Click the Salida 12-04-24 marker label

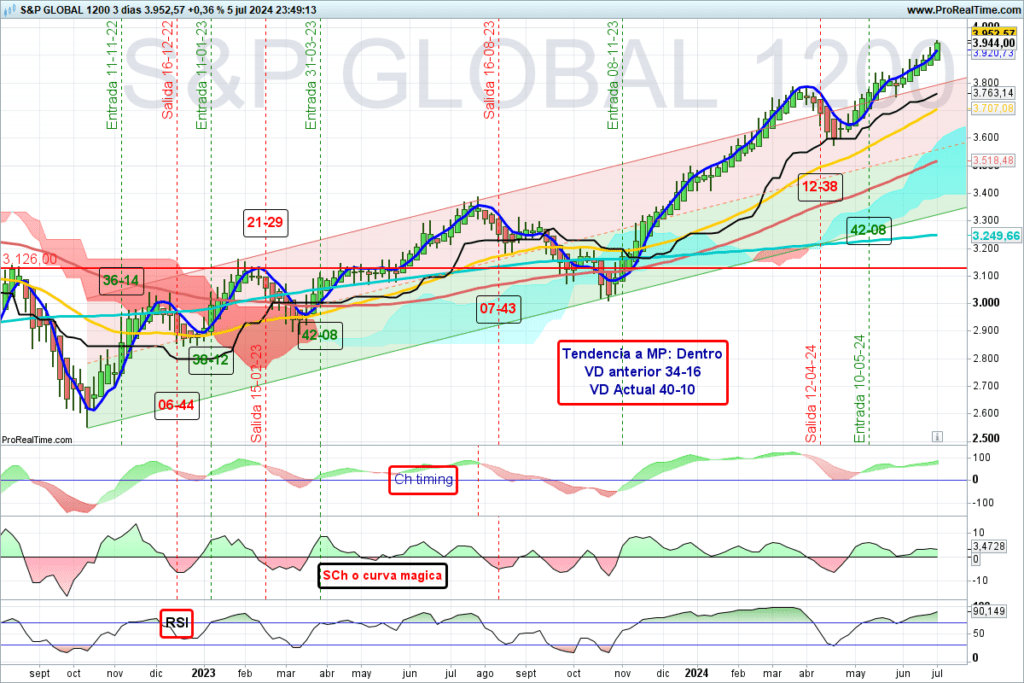coord(811,394)
